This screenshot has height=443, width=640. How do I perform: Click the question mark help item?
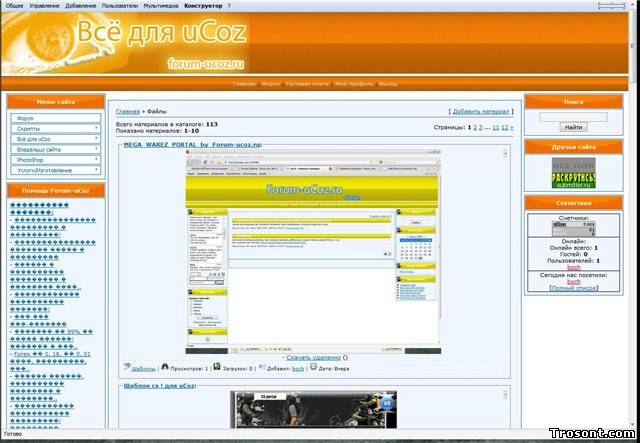pyautogui.click(x=229, y=6)
